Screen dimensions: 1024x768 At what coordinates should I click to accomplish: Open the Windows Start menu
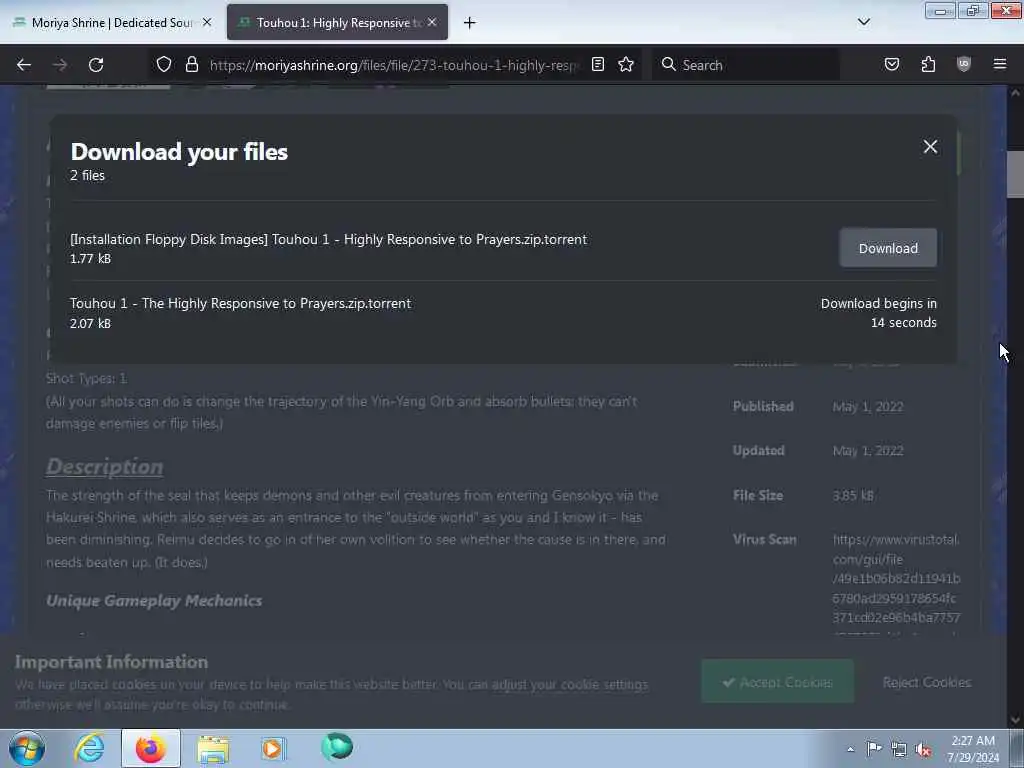(27, 748)
